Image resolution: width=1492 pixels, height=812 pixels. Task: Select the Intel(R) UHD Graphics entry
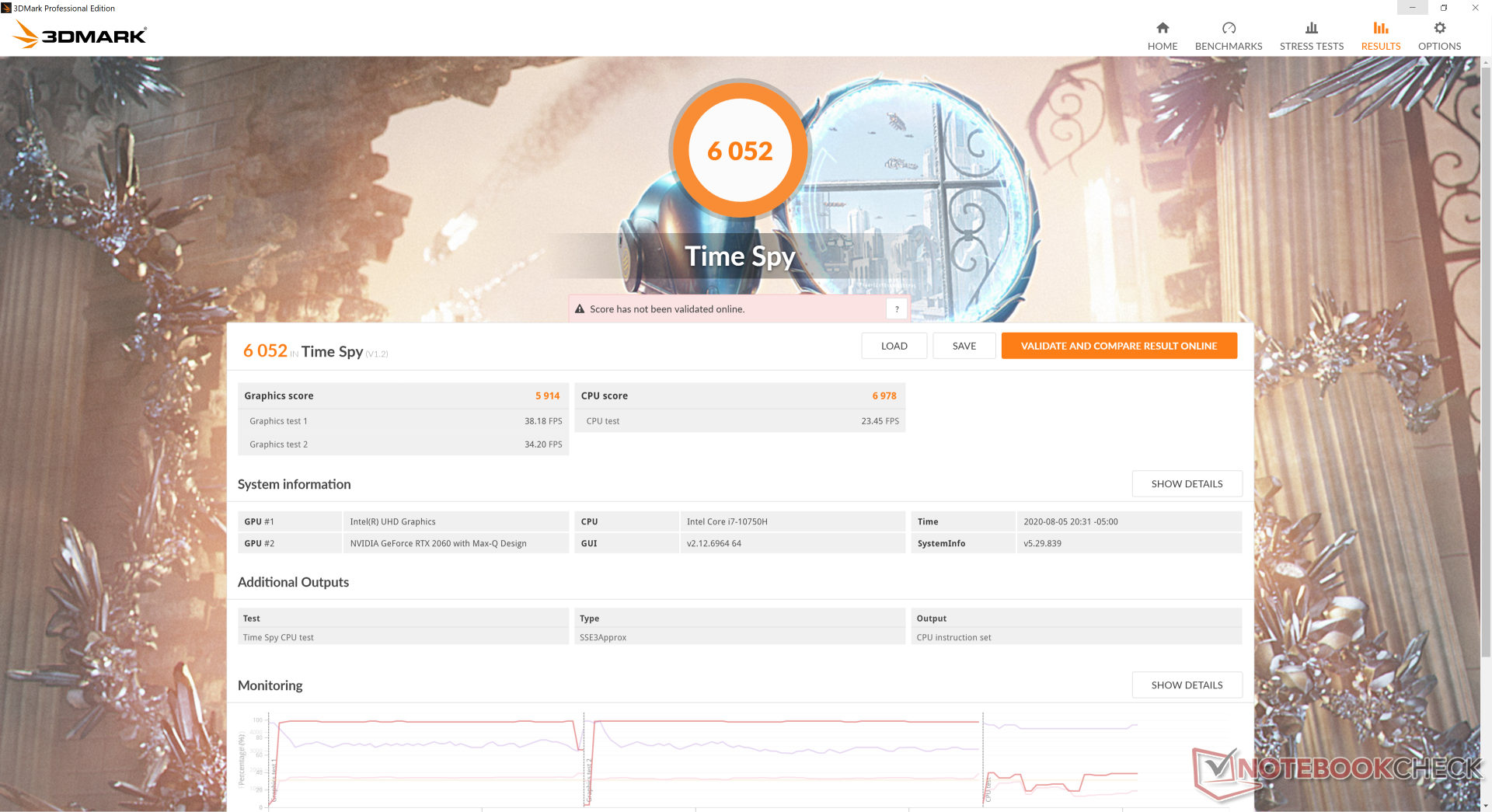pyautogui.click(x=455, y=521)
